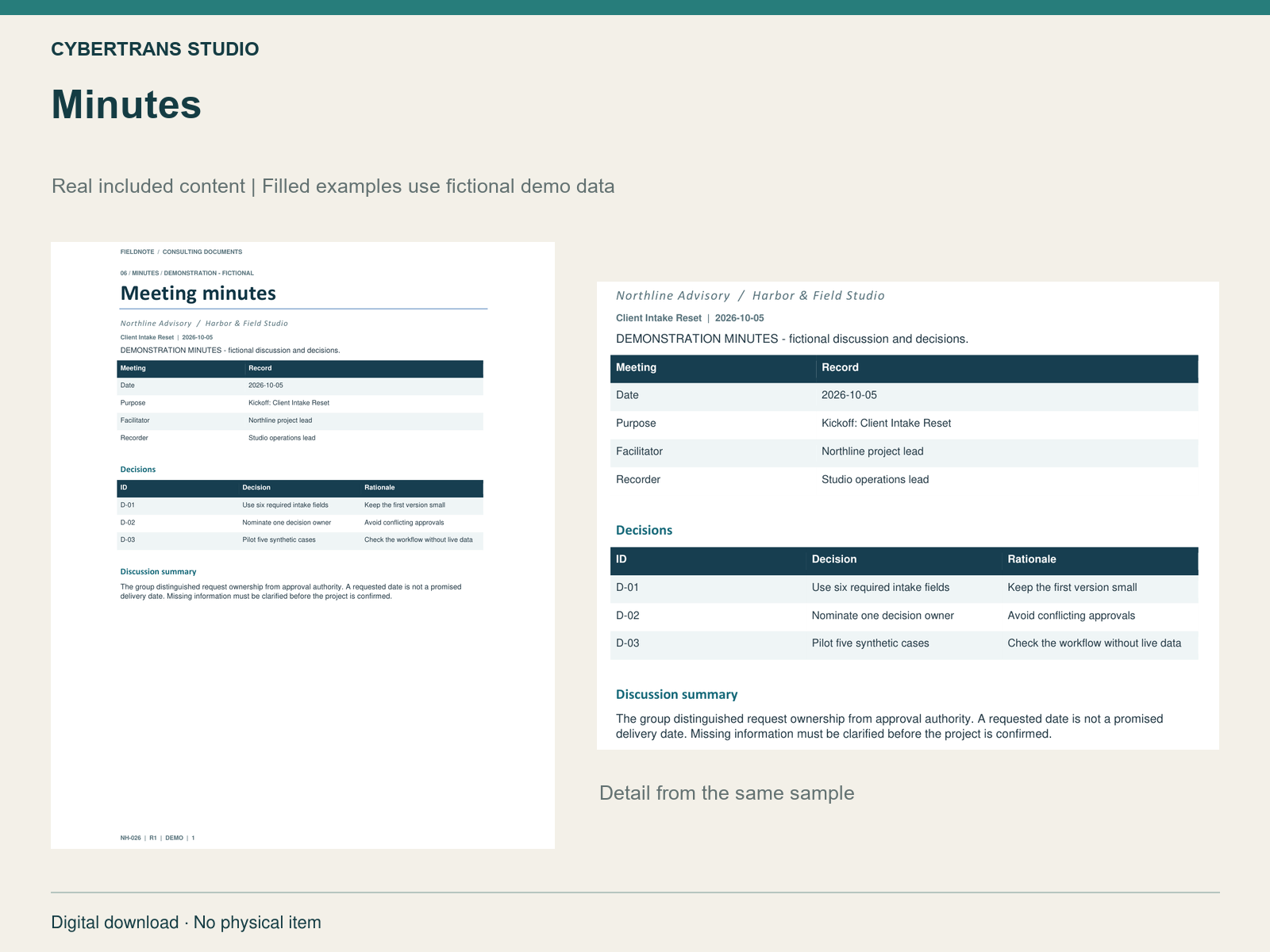Screen dimensions: 1270x952
Task: Click the 'D-03' cell in small page preview
Action: pos(128,540)
